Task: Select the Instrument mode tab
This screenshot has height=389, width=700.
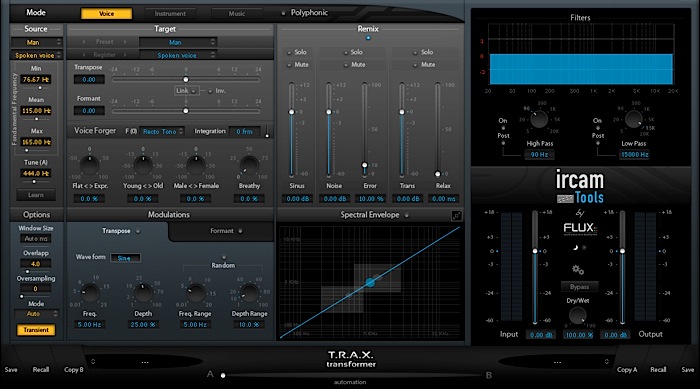Action: click(x=170, y=13)
